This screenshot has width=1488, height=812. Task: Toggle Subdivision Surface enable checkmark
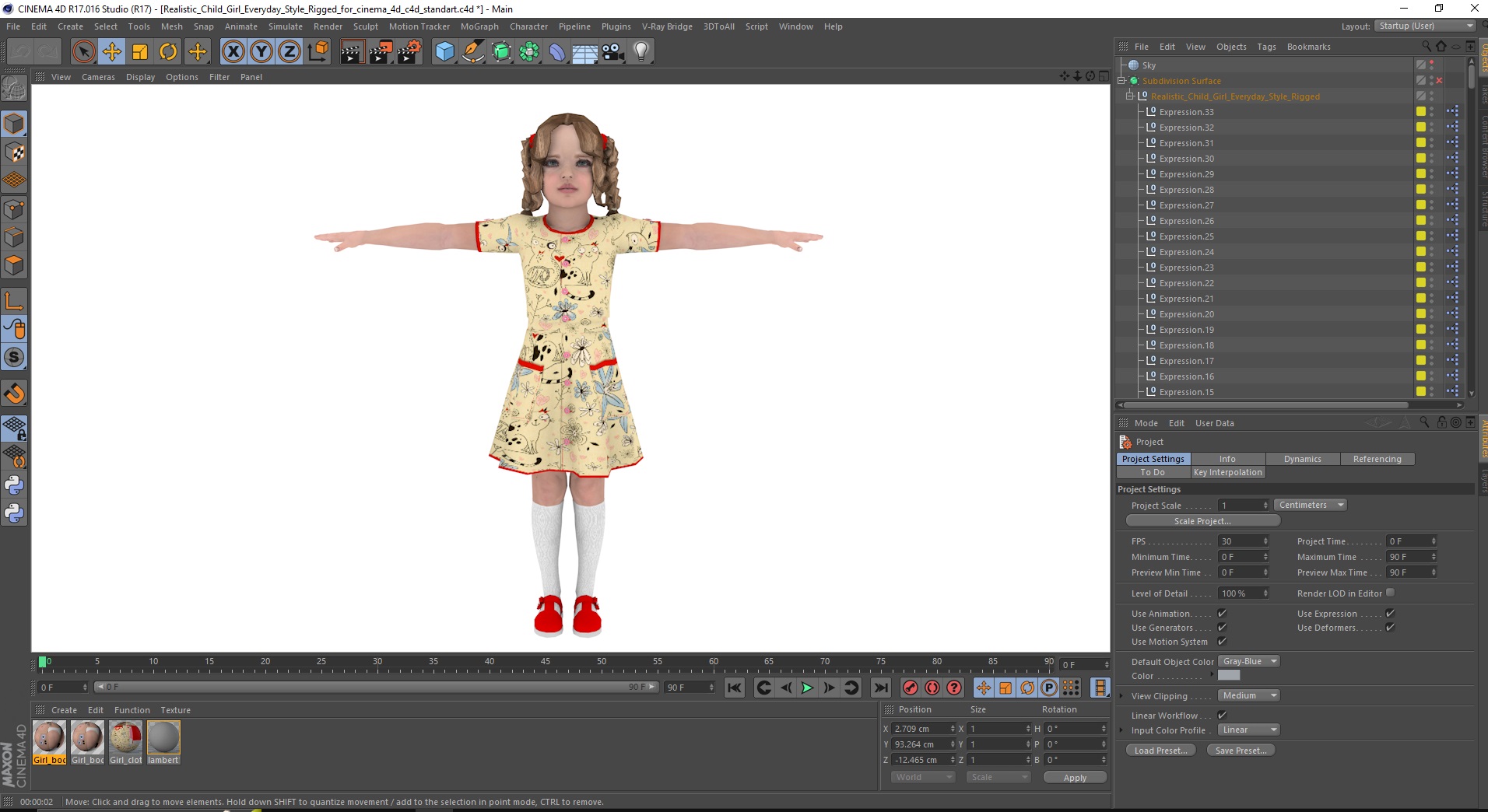coord(1439,81)
